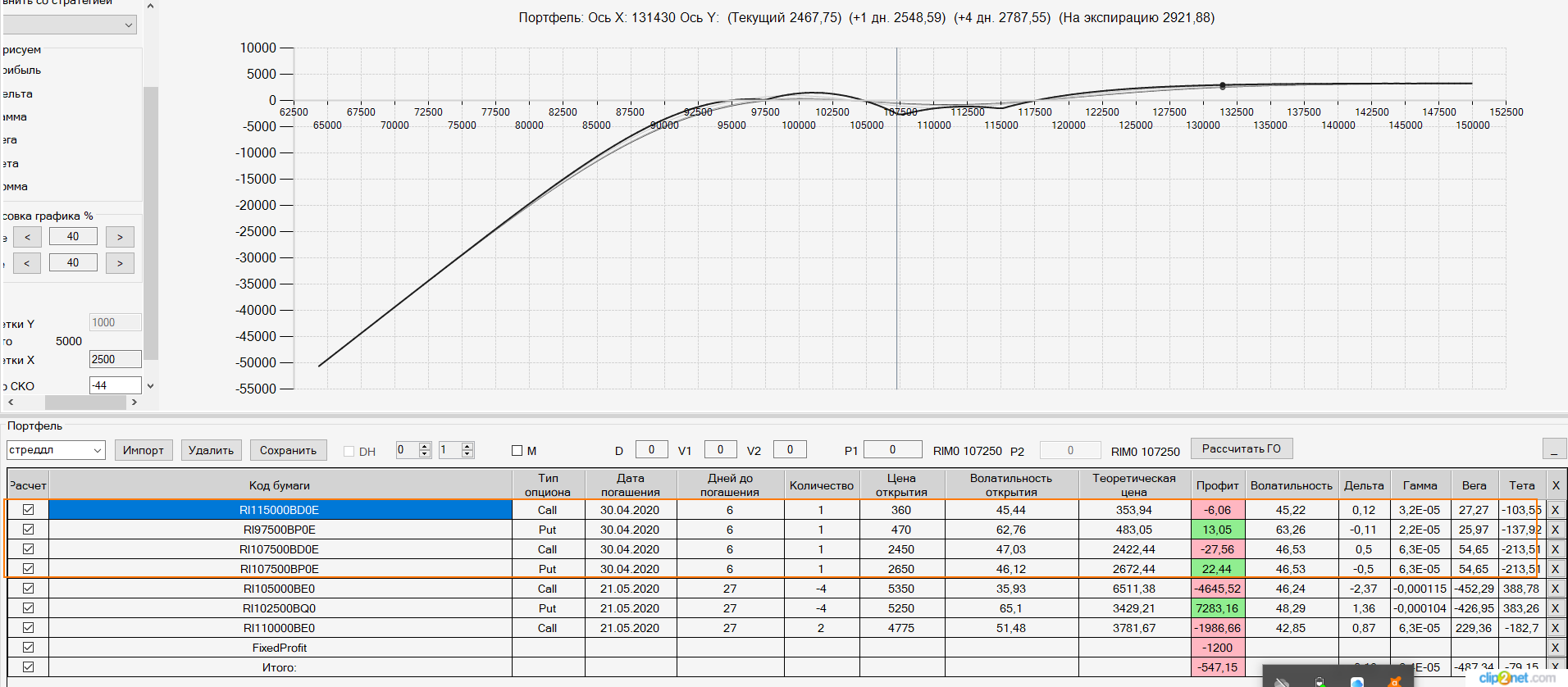Click the upper chart scale field showing 40
1568x687 pixels.
pyautogui.click(x=73, y=237)
